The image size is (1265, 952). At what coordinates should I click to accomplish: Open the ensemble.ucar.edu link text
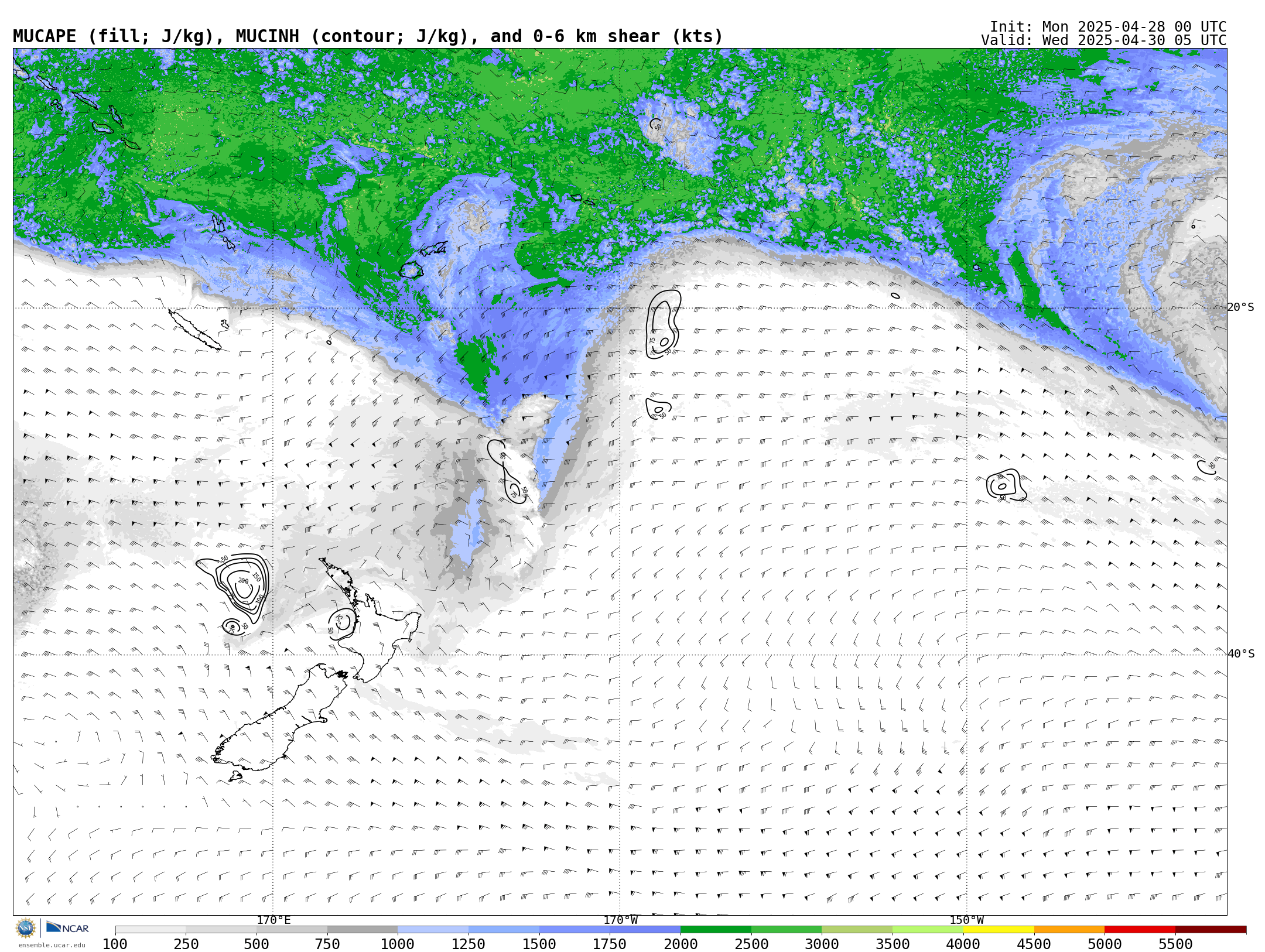tap(52, 945)
